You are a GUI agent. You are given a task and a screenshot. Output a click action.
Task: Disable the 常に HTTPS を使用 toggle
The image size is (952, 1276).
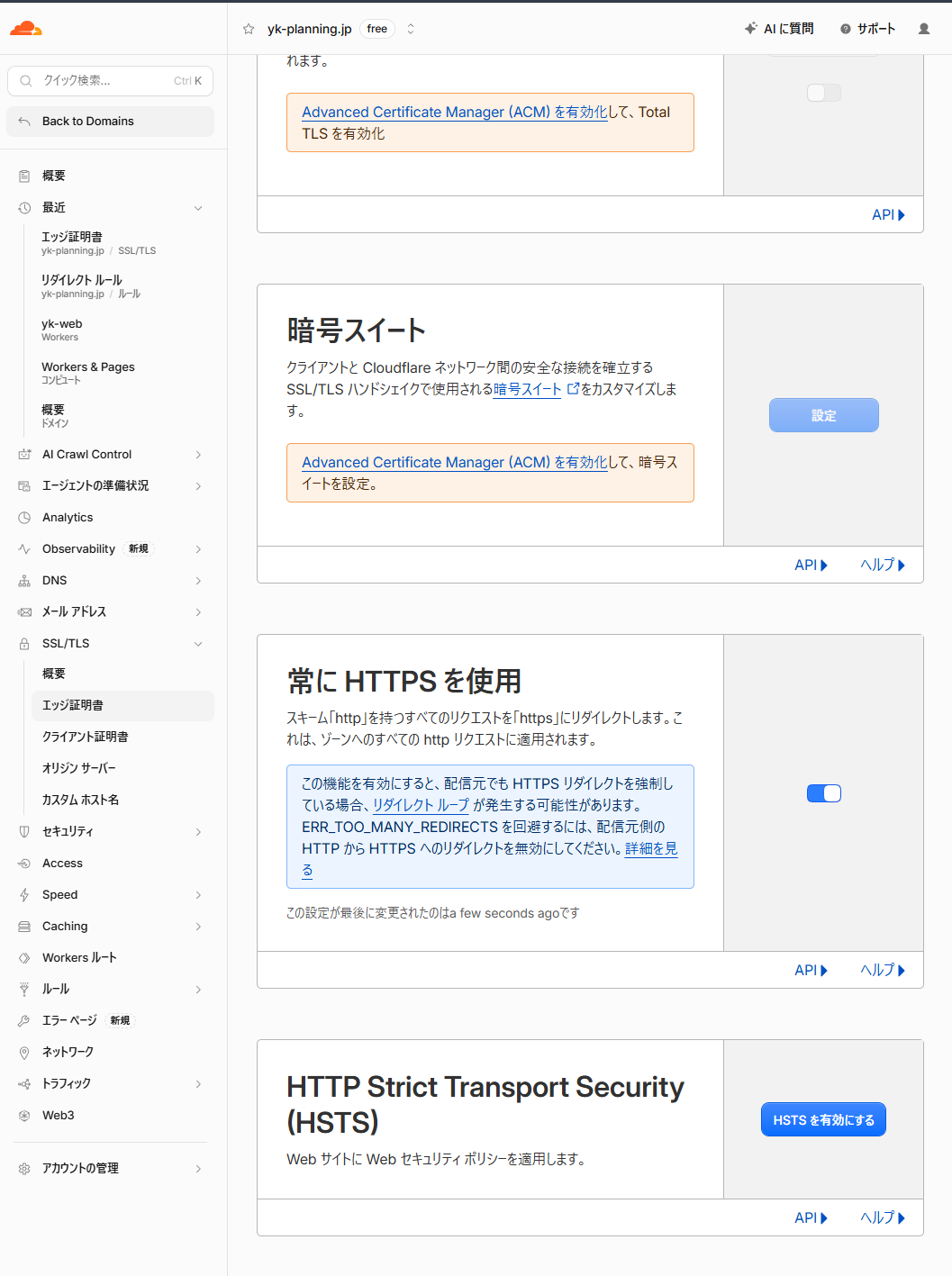(x=824, y=793)
